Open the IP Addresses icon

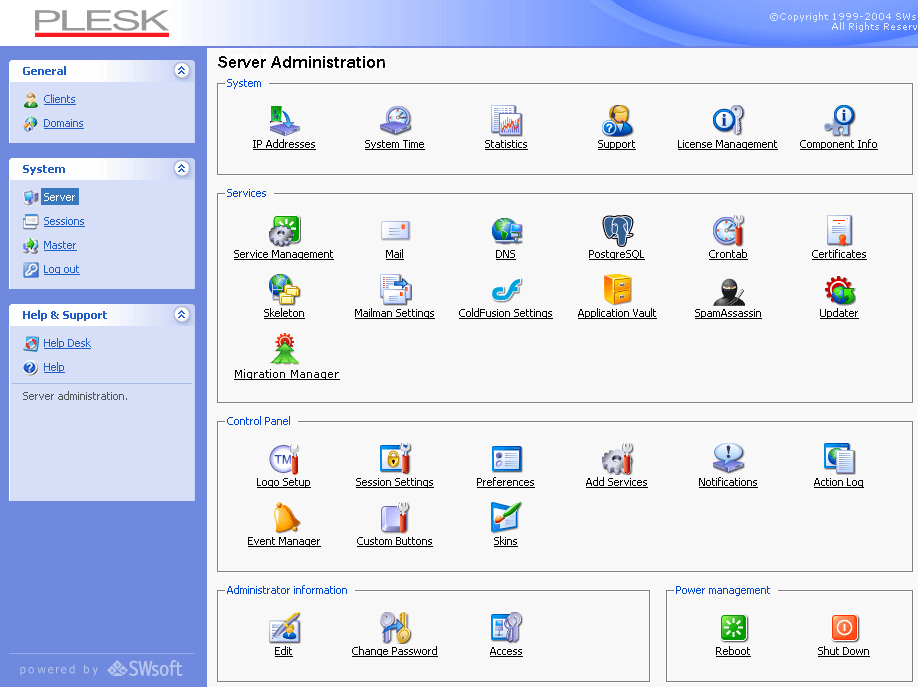coord(284,122)
